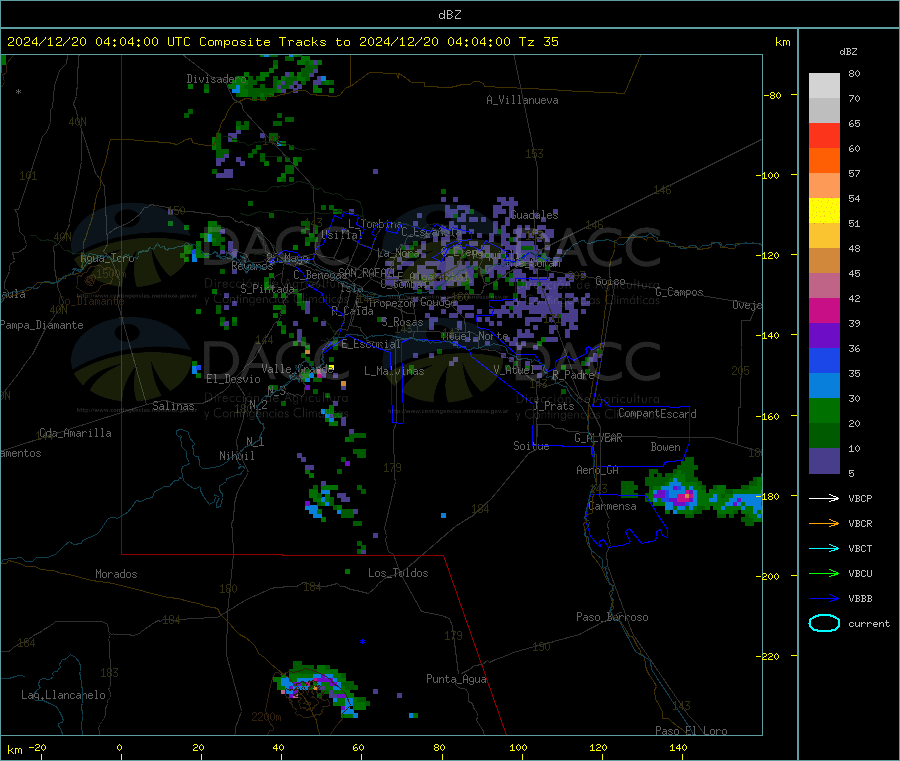Click the 'Nihuil' map label
The image size is (900, 761).
click(236, 456)
